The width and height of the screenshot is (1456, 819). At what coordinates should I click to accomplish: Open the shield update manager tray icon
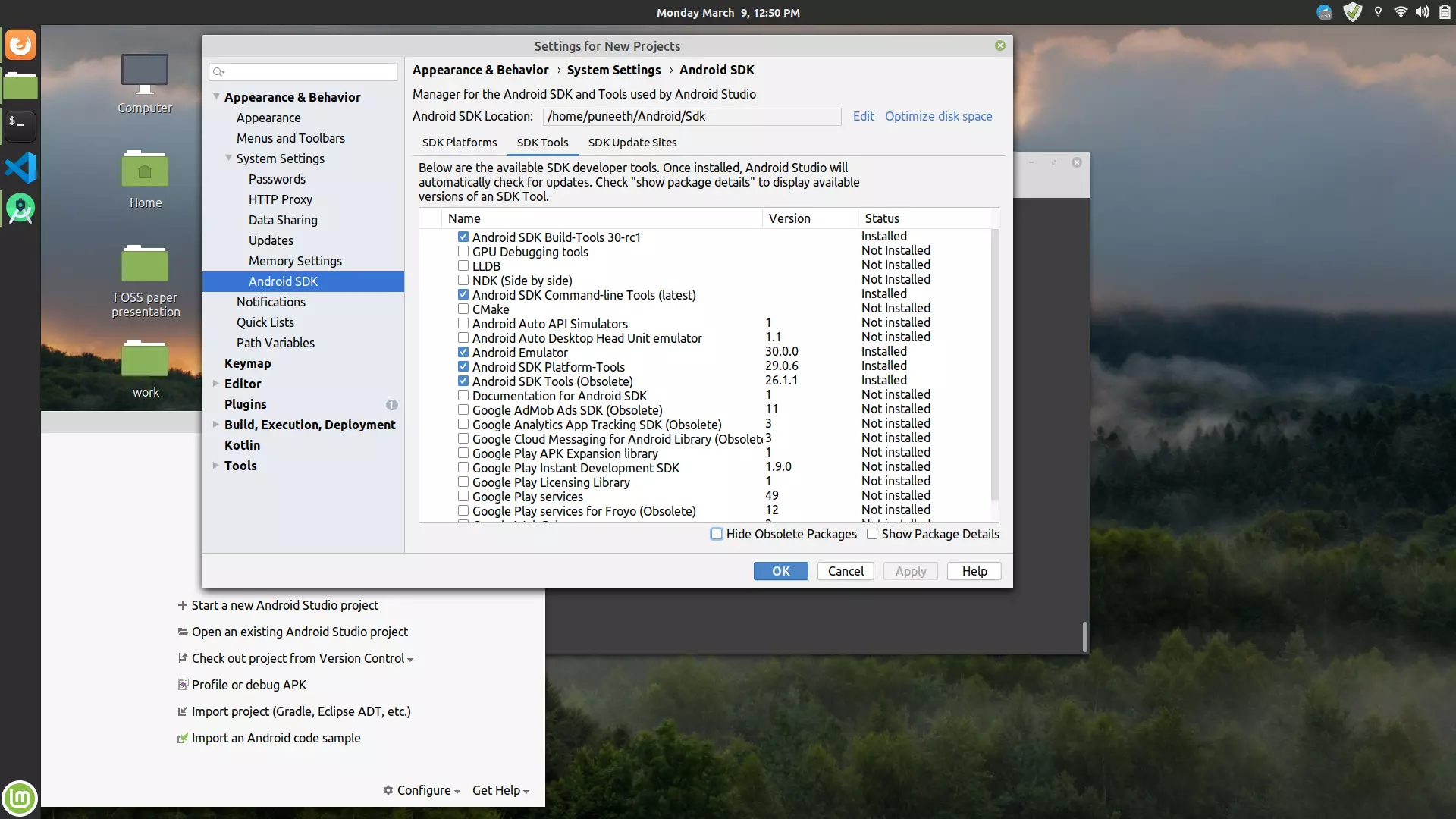[x=1352, y=12]
